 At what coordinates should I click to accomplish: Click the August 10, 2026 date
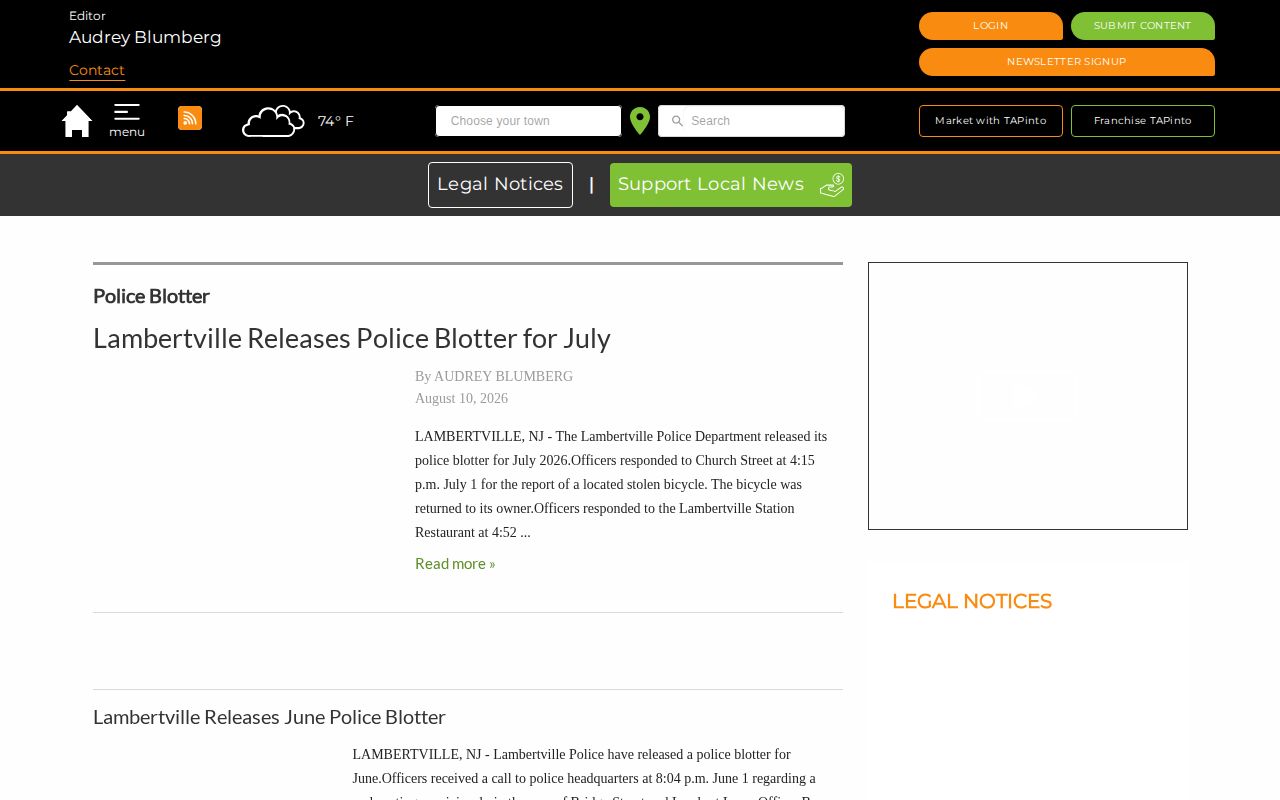click(x=461, y=399)
